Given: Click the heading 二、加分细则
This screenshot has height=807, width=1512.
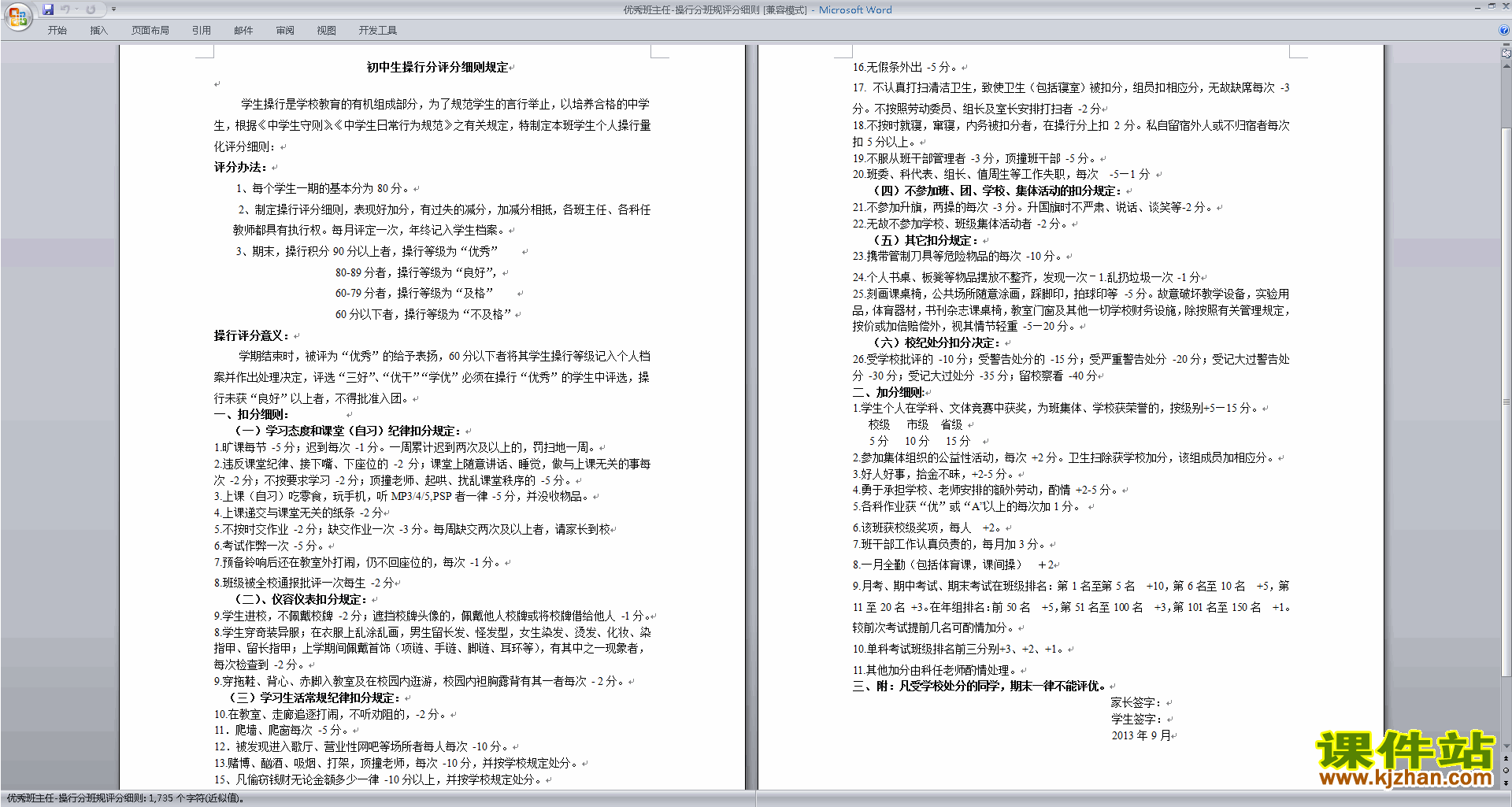Looking at the screenshot, I should (x=888, y=393).
